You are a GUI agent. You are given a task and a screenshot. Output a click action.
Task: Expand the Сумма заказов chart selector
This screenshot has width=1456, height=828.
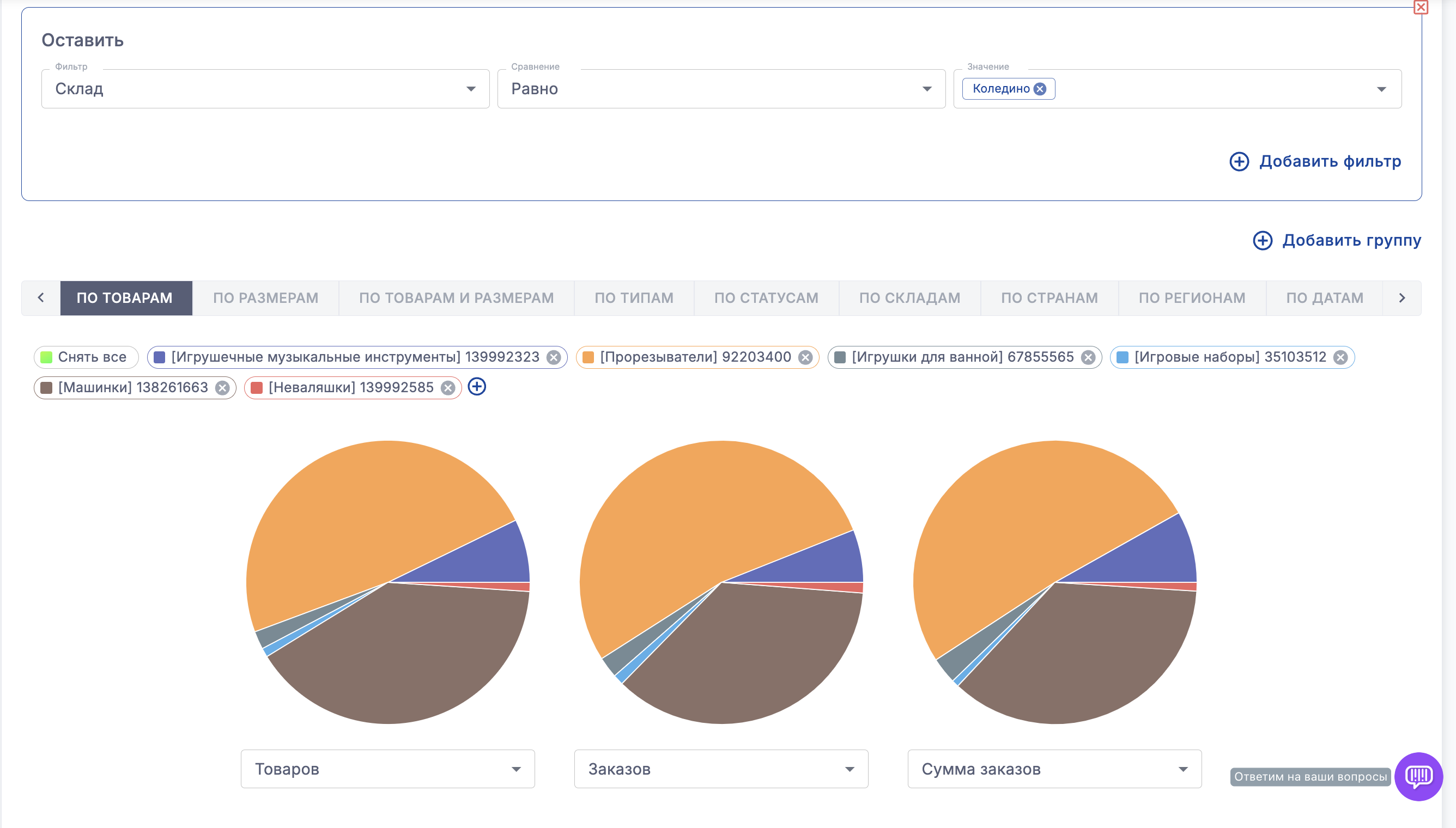click(1054, 769)
